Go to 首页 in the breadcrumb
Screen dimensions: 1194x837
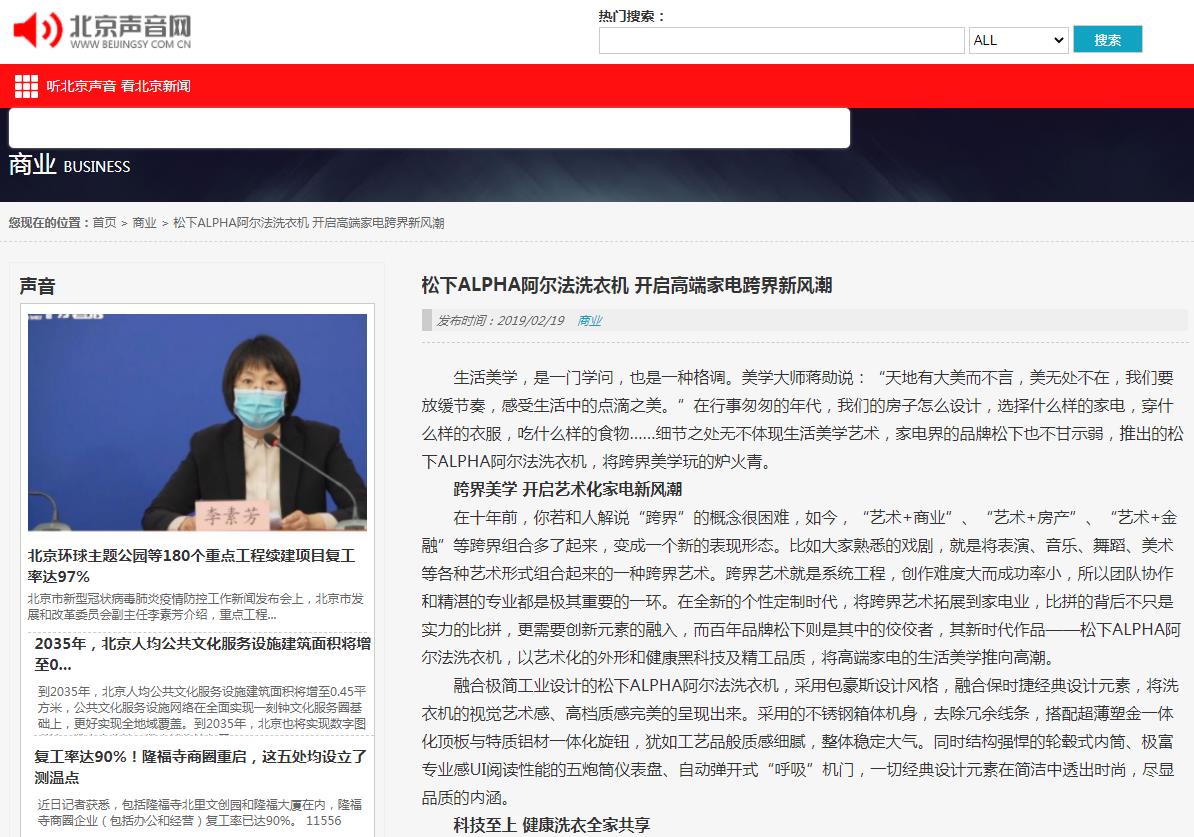tap(104, 222)
